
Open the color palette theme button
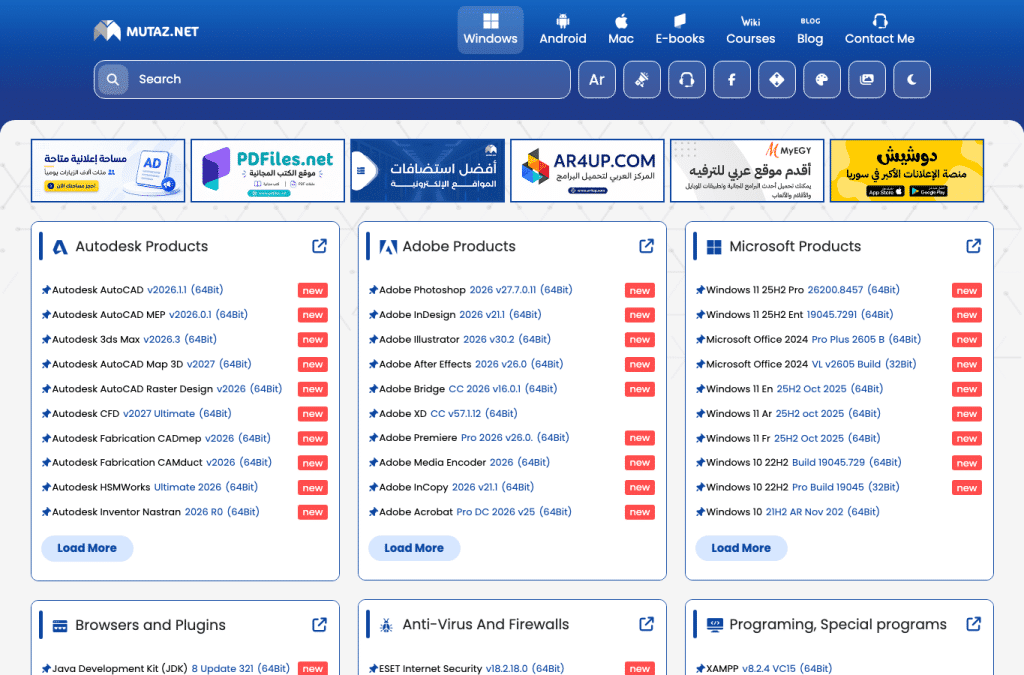pyautogui.click(x=822, y=80)
